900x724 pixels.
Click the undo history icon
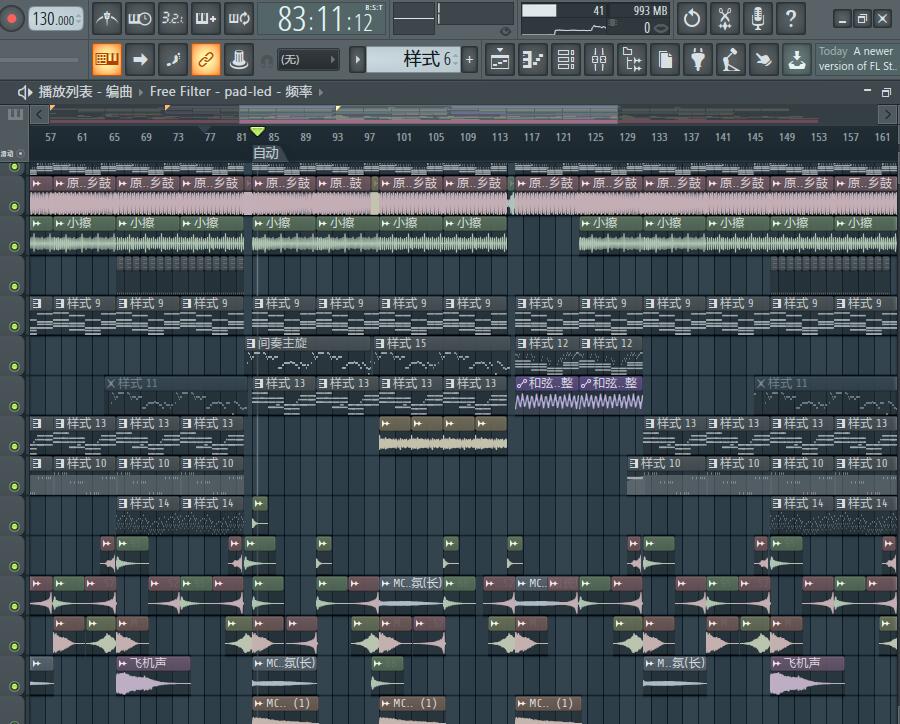(x=691, y=18)
